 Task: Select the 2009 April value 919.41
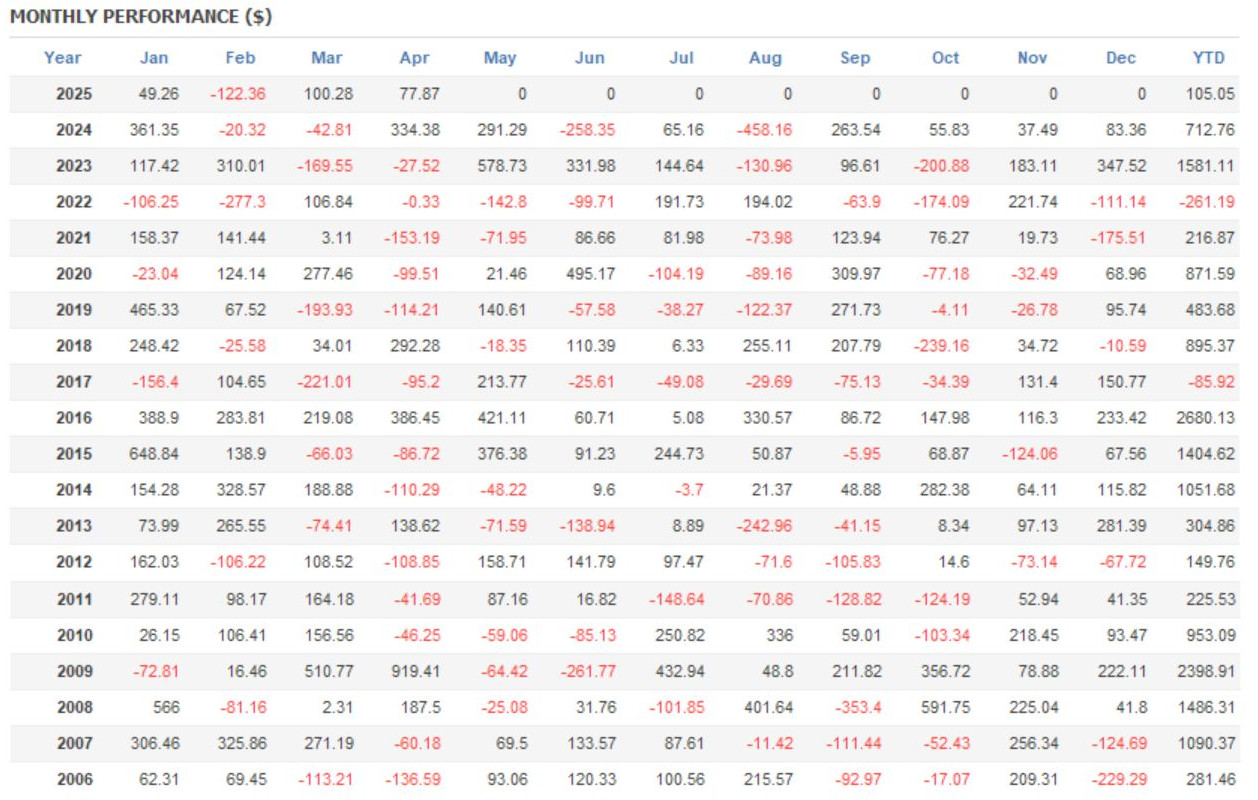[x=414, y=670]
